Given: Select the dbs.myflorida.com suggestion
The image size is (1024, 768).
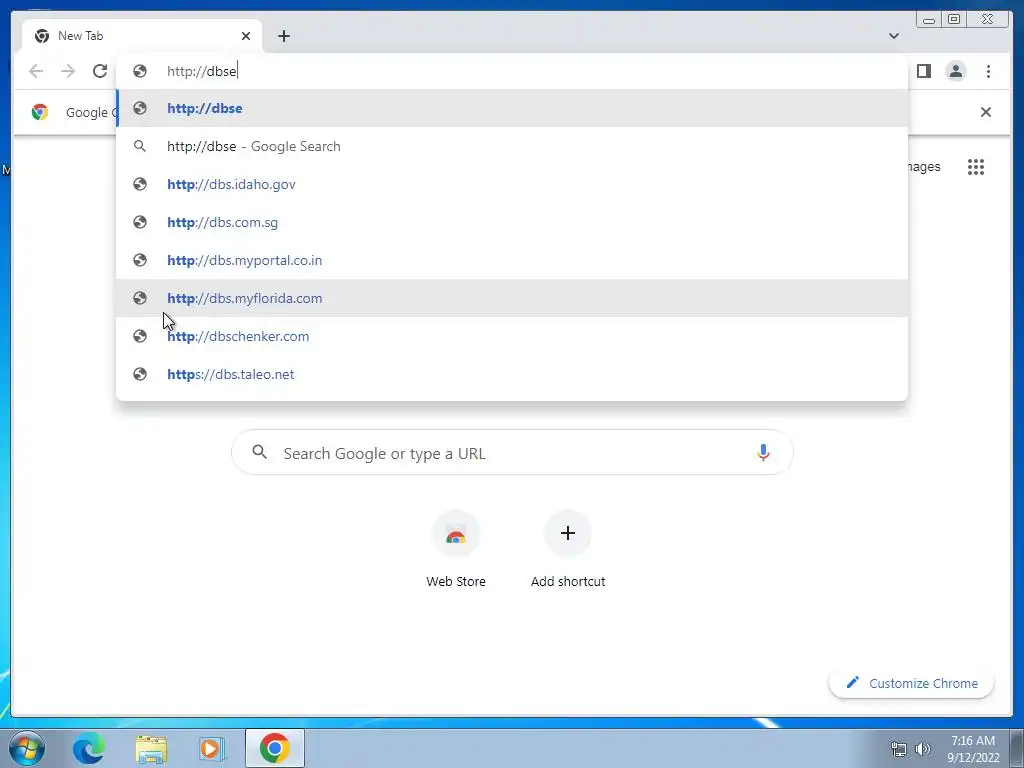Looking at the screenshot, I should click(x=512, y=298).
